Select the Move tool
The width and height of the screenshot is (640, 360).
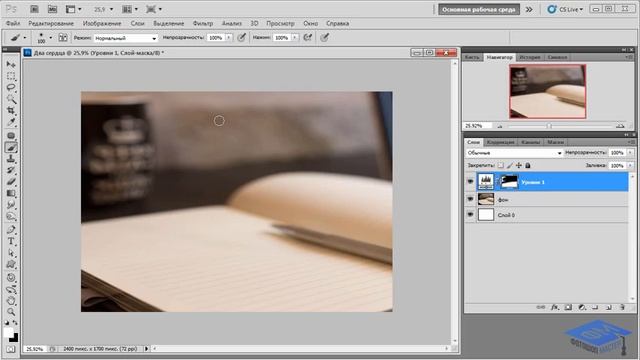pyautogui.click(x=11, y=64)
